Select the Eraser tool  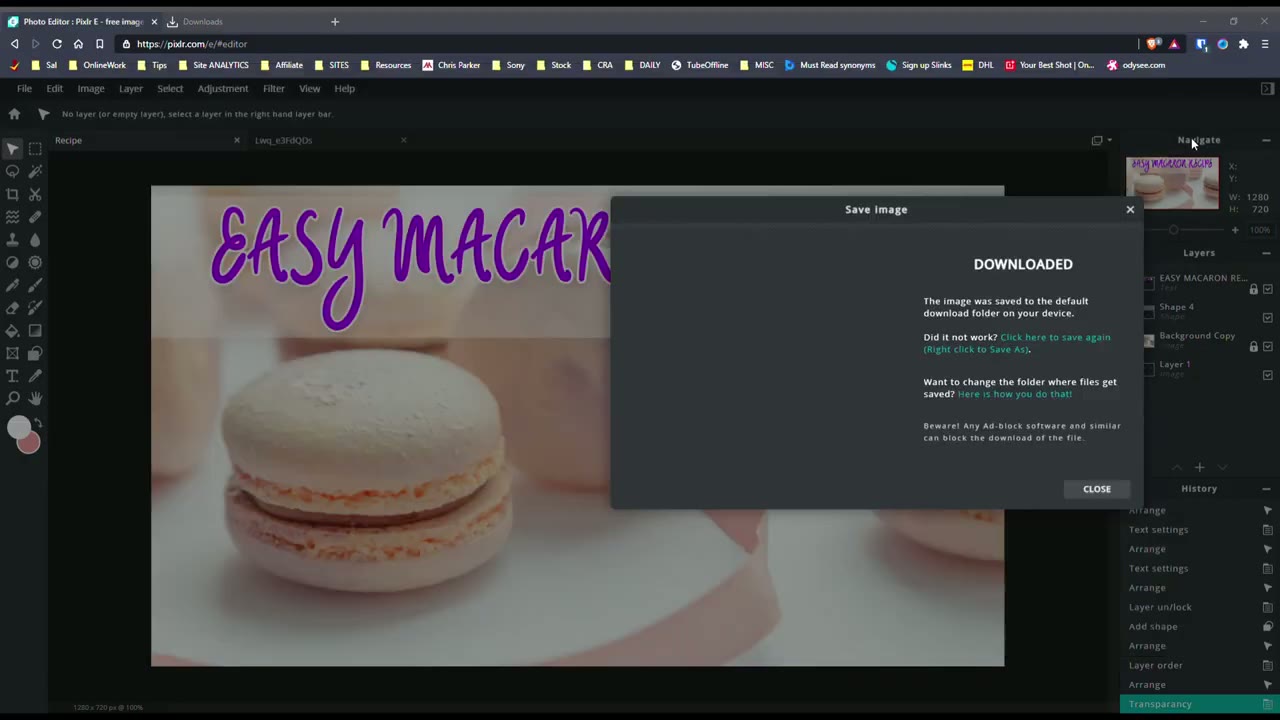pyautogui.click(x=13, y=308)
